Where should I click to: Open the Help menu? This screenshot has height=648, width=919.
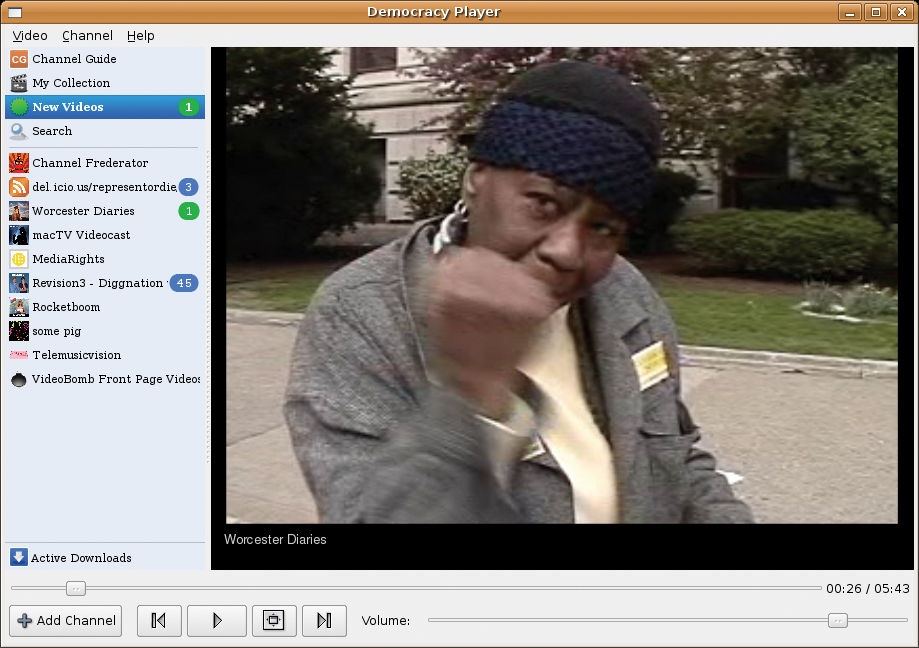coord(141,36)
